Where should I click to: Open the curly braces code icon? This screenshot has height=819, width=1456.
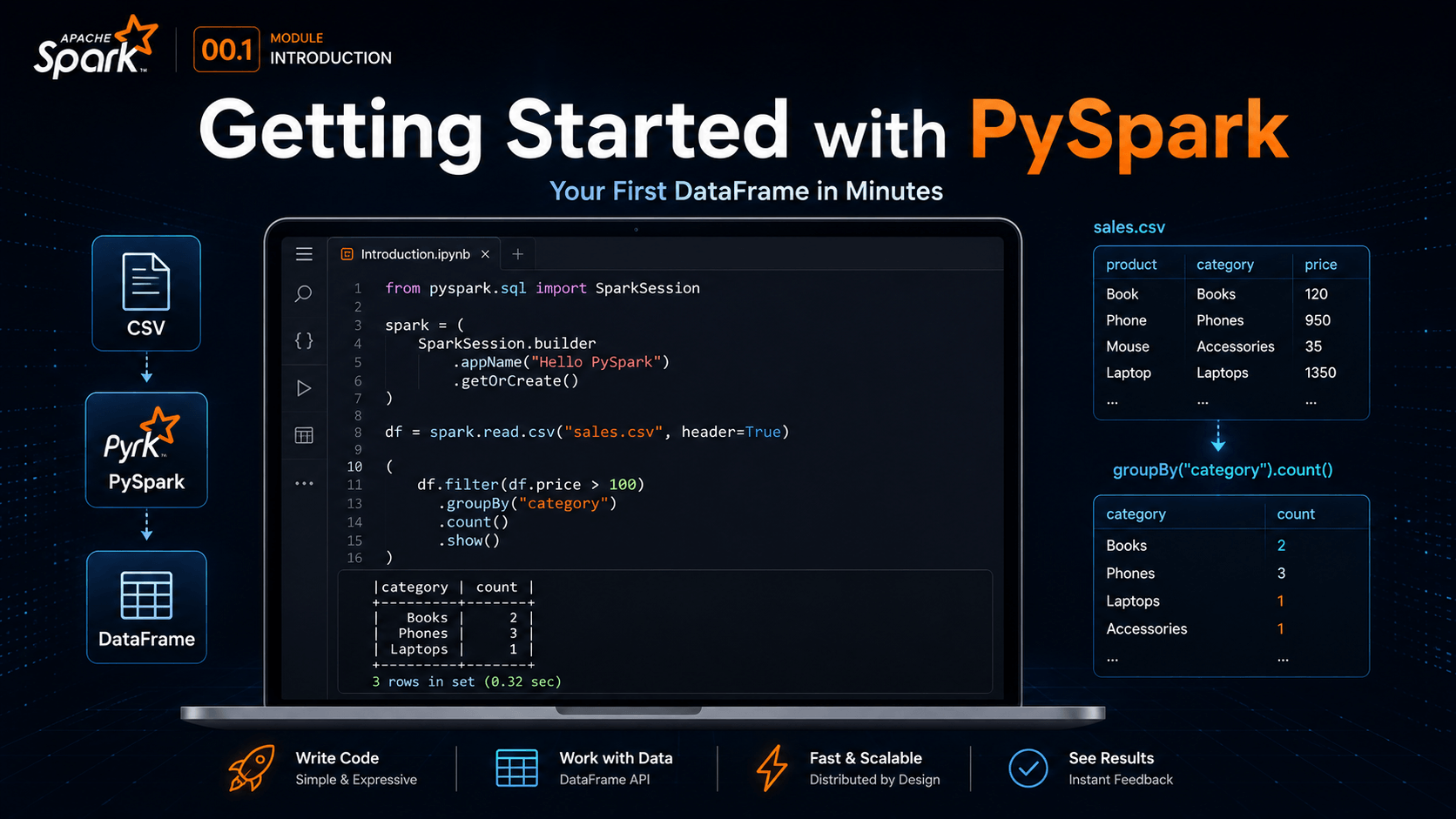[x=304, y=340]
